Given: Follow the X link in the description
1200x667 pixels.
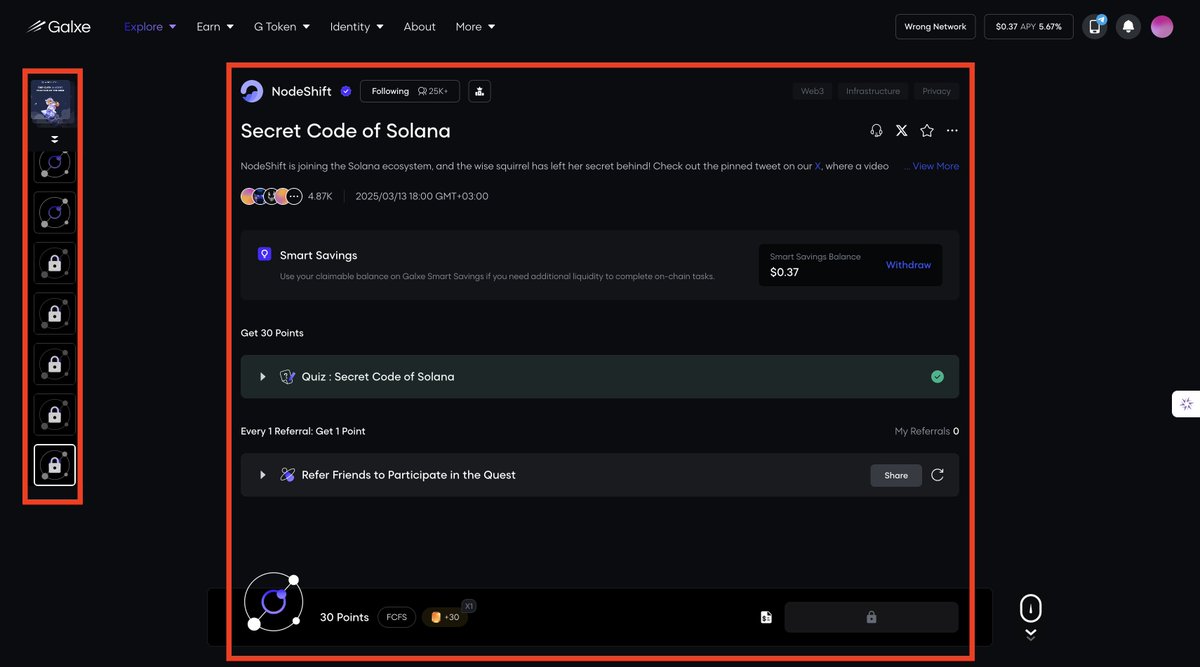Looking at the screenshot, I should click(x=818, y=166).
